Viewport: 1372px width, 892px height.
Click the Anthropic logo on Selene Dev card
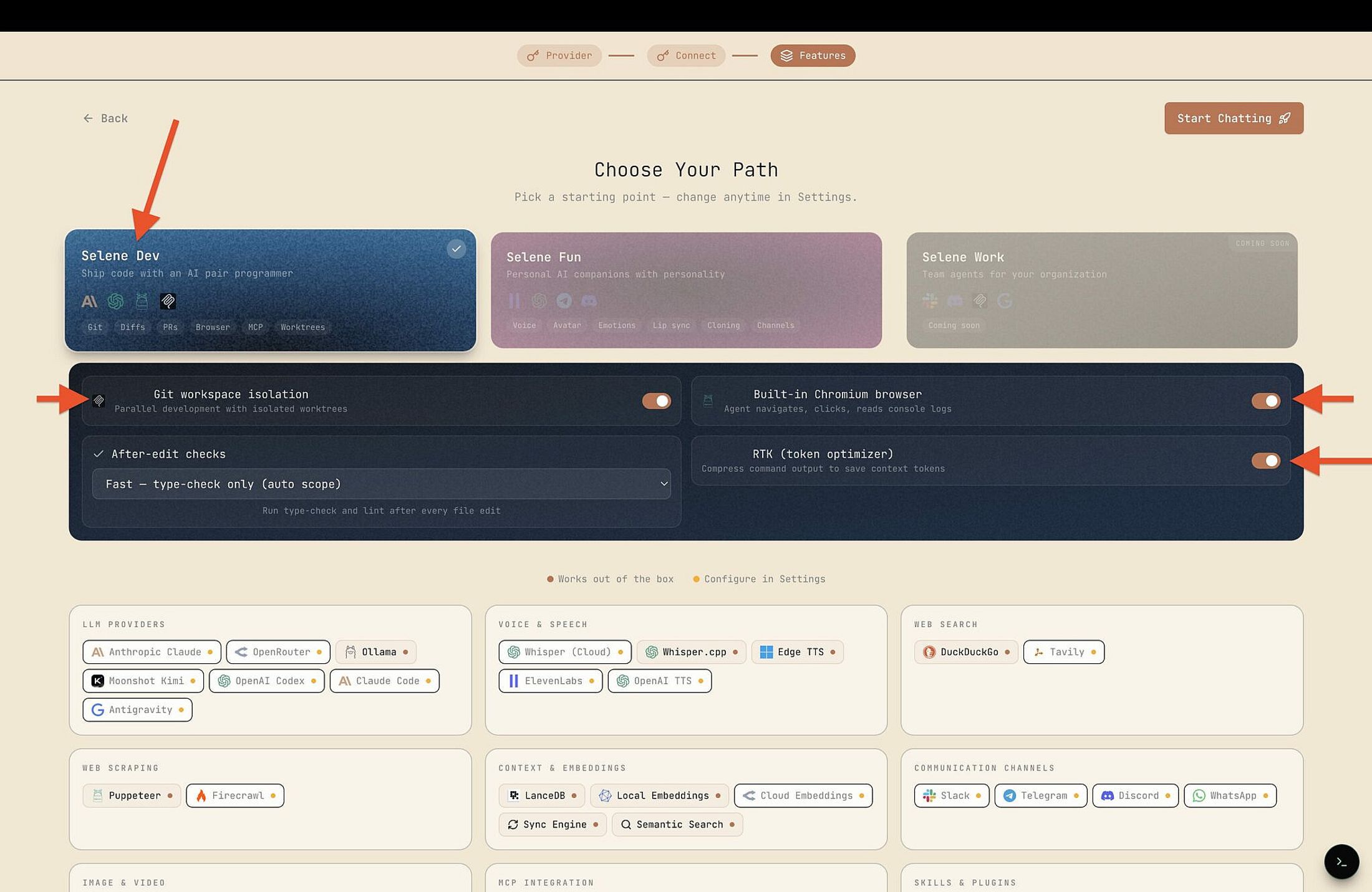click(89, 302)
